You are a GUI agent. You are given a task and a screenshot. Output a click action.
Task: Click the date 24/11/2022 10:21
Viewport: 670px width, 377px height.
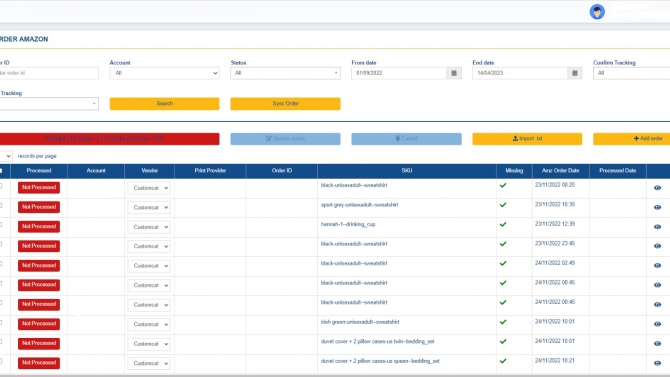555,361
